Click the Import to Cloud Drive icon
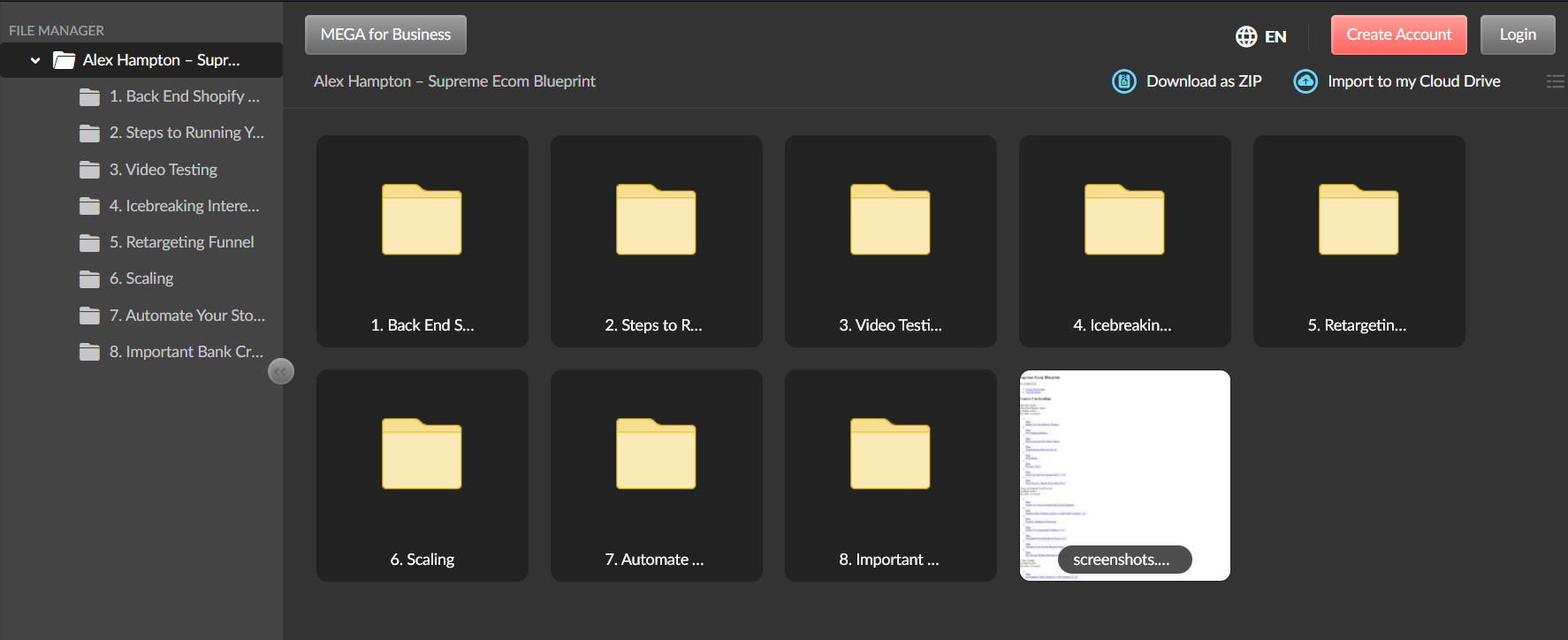1568x640 pixels. [x=1305, y=81]
